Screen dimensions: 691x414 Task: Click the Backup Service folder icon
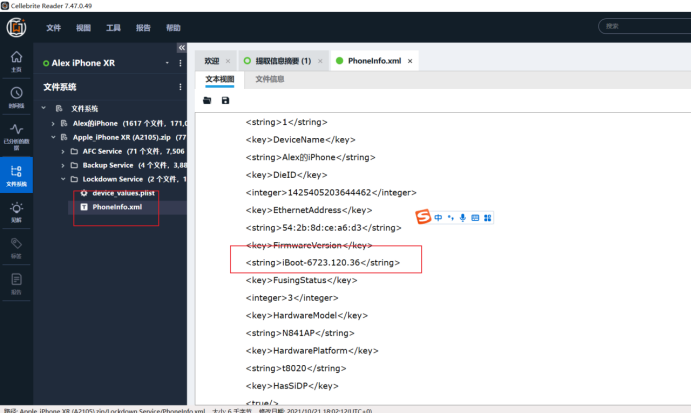click(74, 165)
